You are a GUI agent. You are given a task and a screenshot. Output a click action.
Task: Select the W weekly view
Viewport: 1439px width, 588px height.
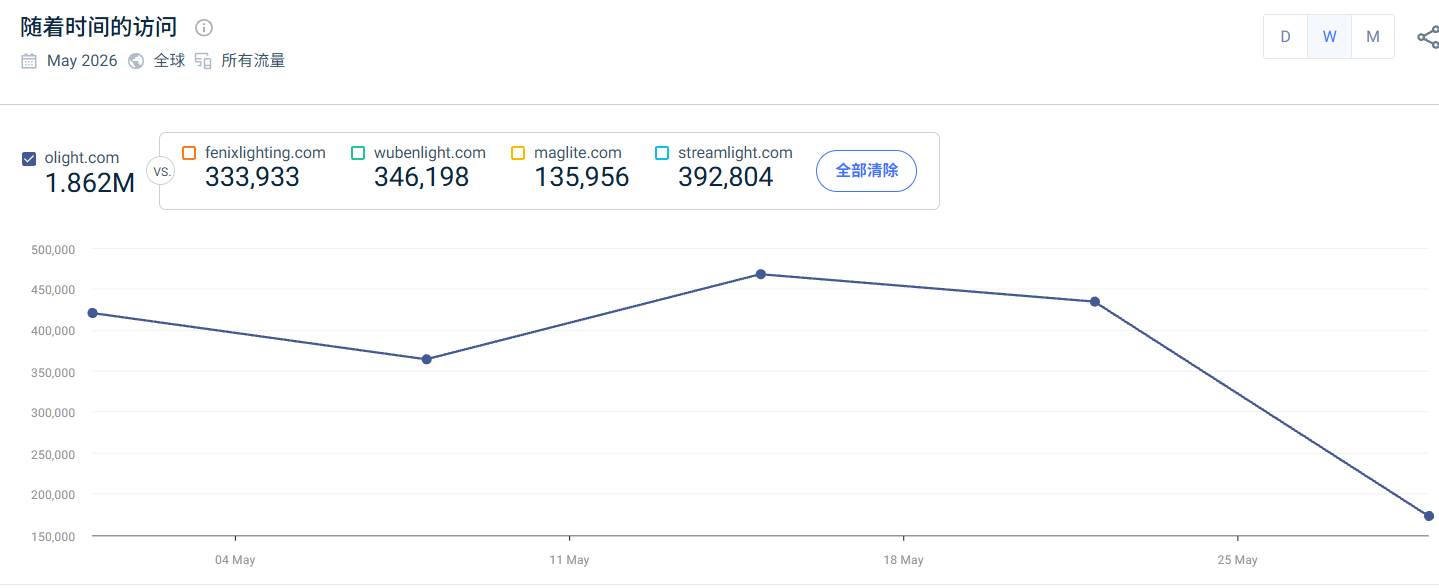[1329, 37]
